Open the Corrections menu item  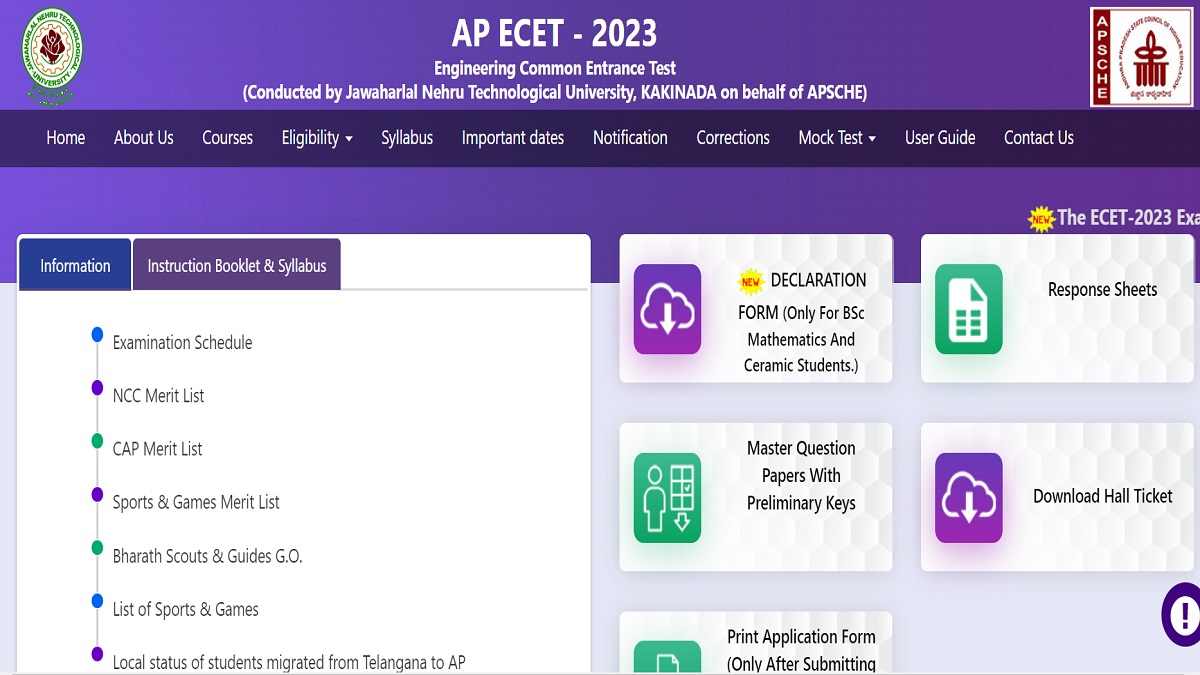pos(733,138)
